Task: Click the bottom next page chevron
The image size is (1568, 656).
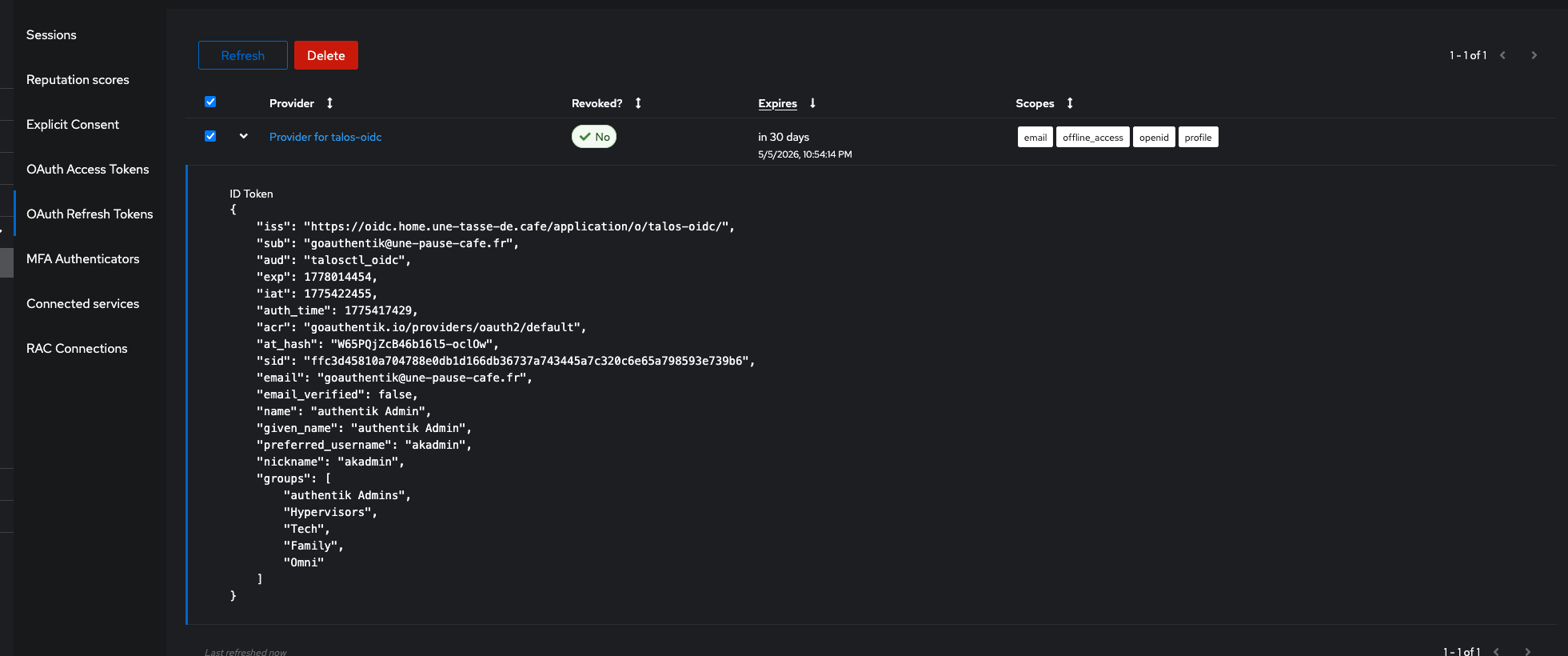Action: [1527, 651]
